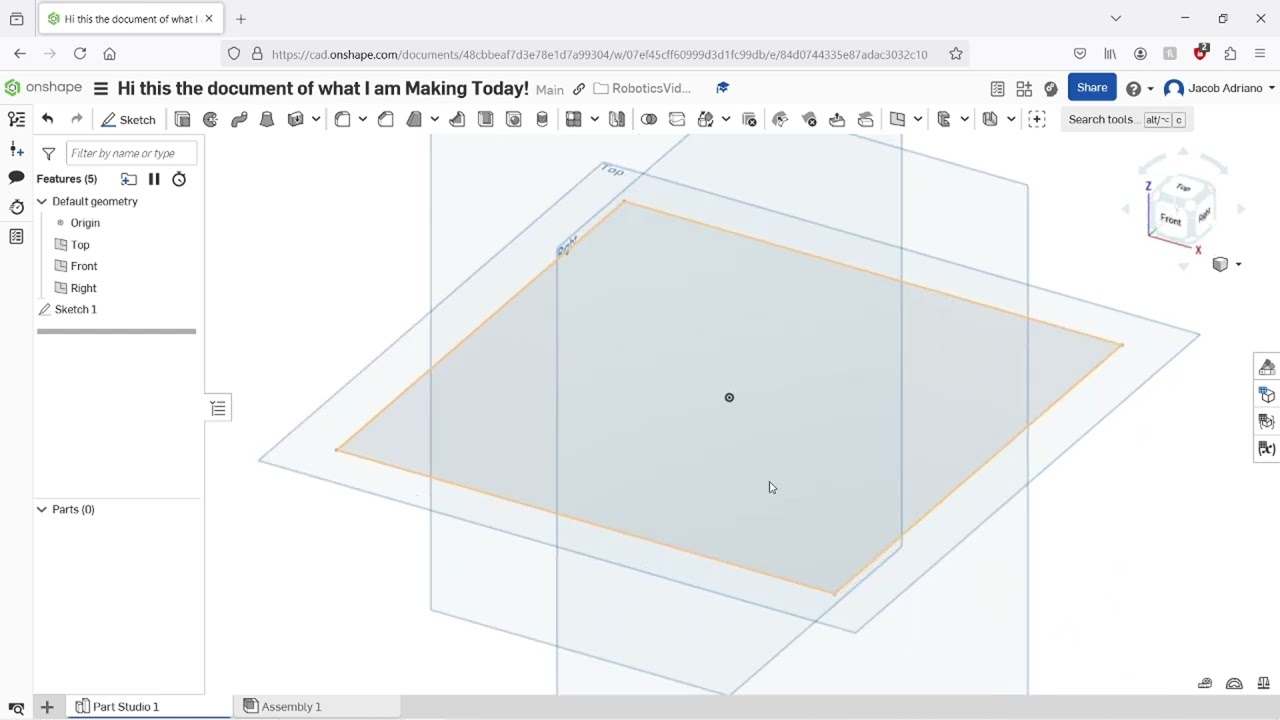Screen dimensions: 1280x720
Task: Select Origin in the feature list
Action: (x=85, y=223)
